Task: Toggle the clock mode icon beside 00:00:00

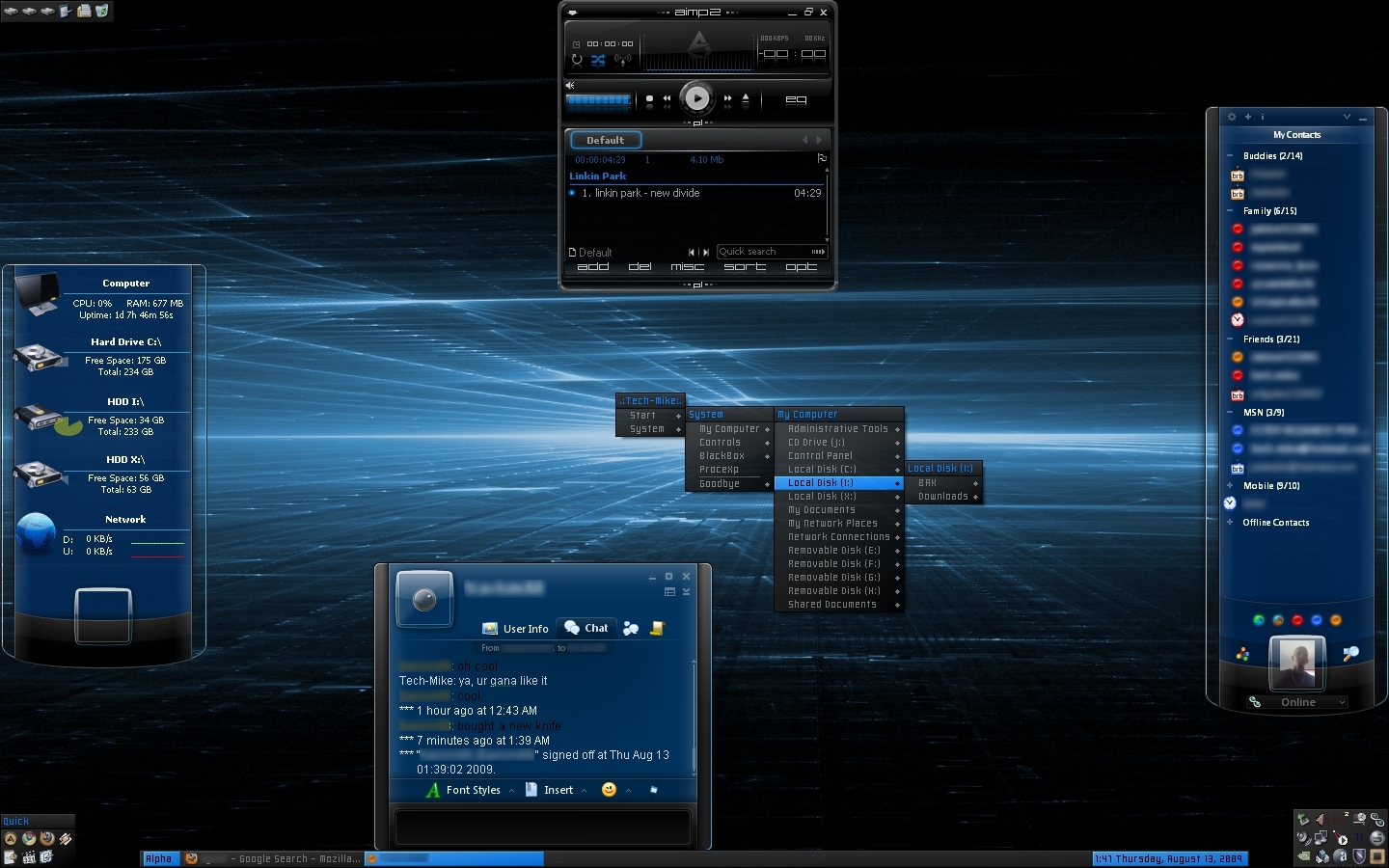Action: click(x=576, y=44)
